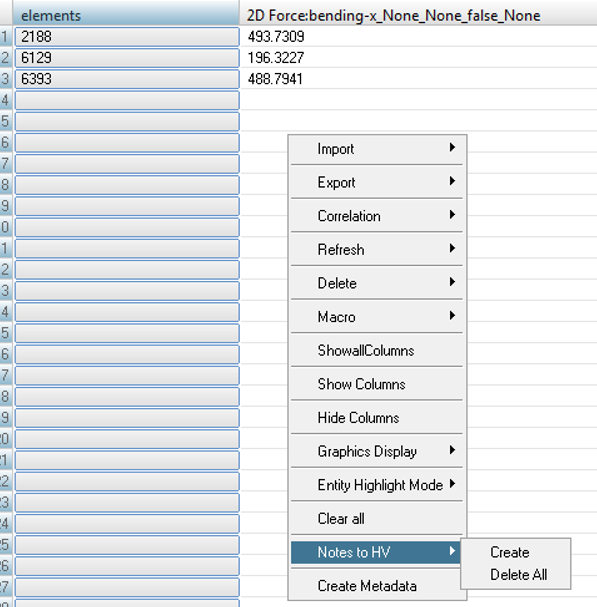The height and width of the screenshot is (607, 597).
Task: Click the Delete submenu arrow
Action: [x=452, y=282]
